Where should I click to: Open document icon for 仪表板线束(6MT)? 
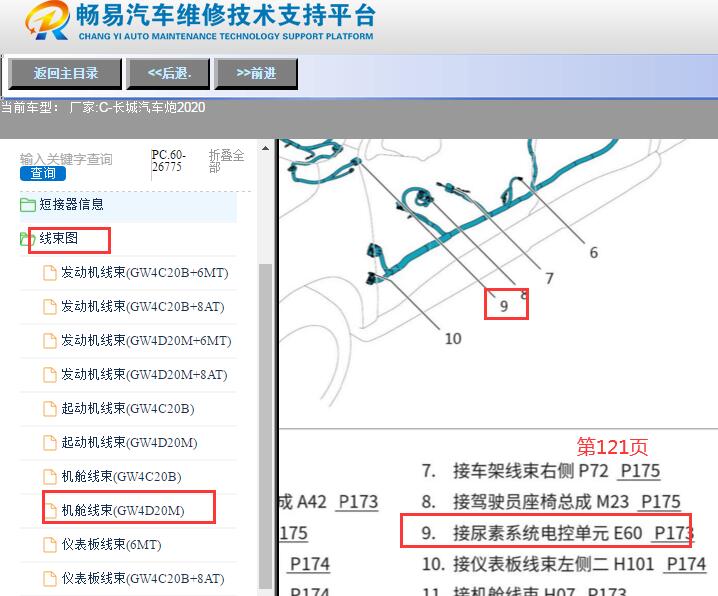(x=49, y=545)
